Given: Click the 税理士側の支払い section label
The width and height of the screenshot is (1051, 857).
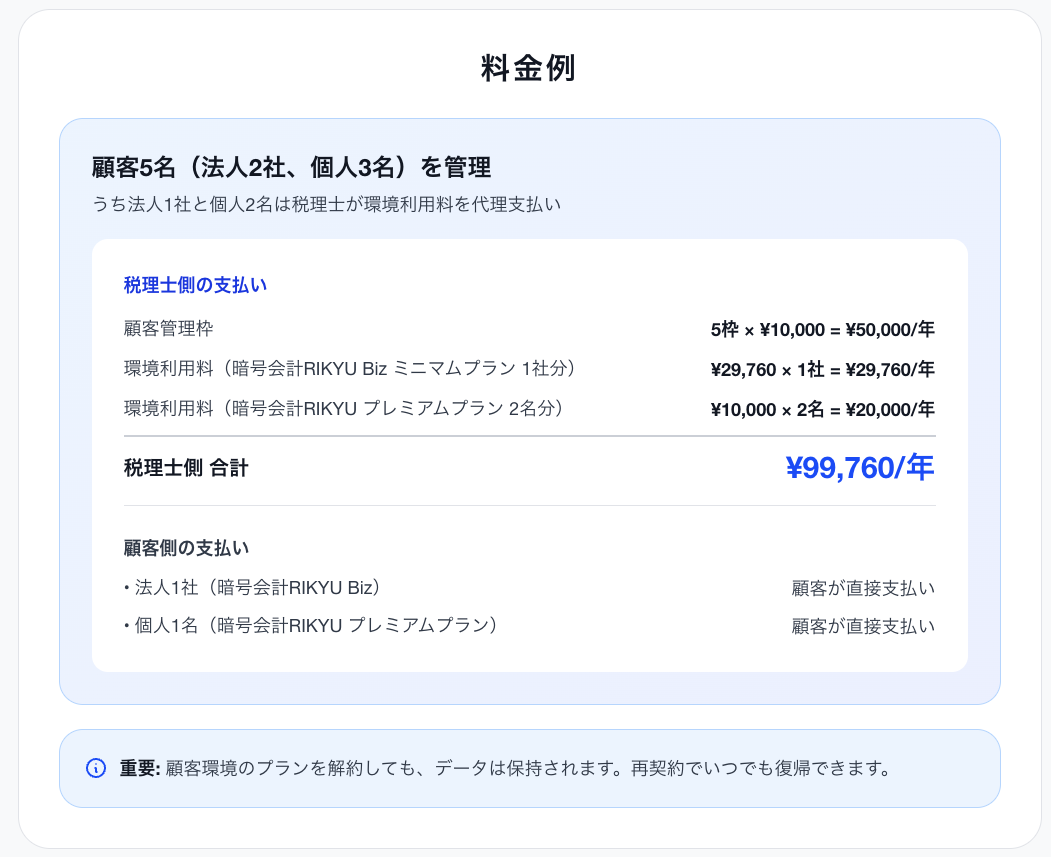Looking at the screenshot, I should point(195,285).
